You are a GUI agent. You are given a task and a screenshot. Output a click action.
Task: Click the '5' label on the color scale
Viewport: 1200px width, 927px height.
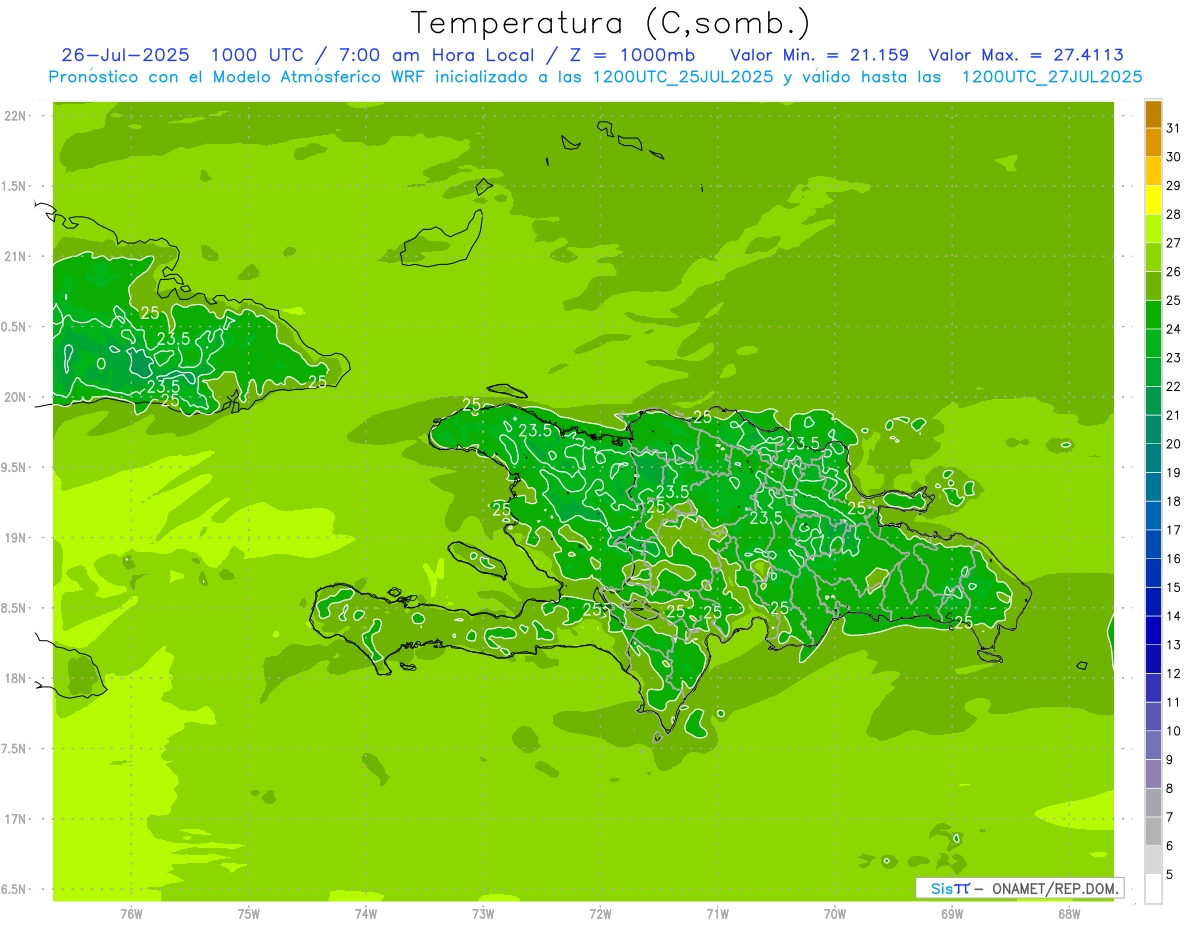[1170, 875]
